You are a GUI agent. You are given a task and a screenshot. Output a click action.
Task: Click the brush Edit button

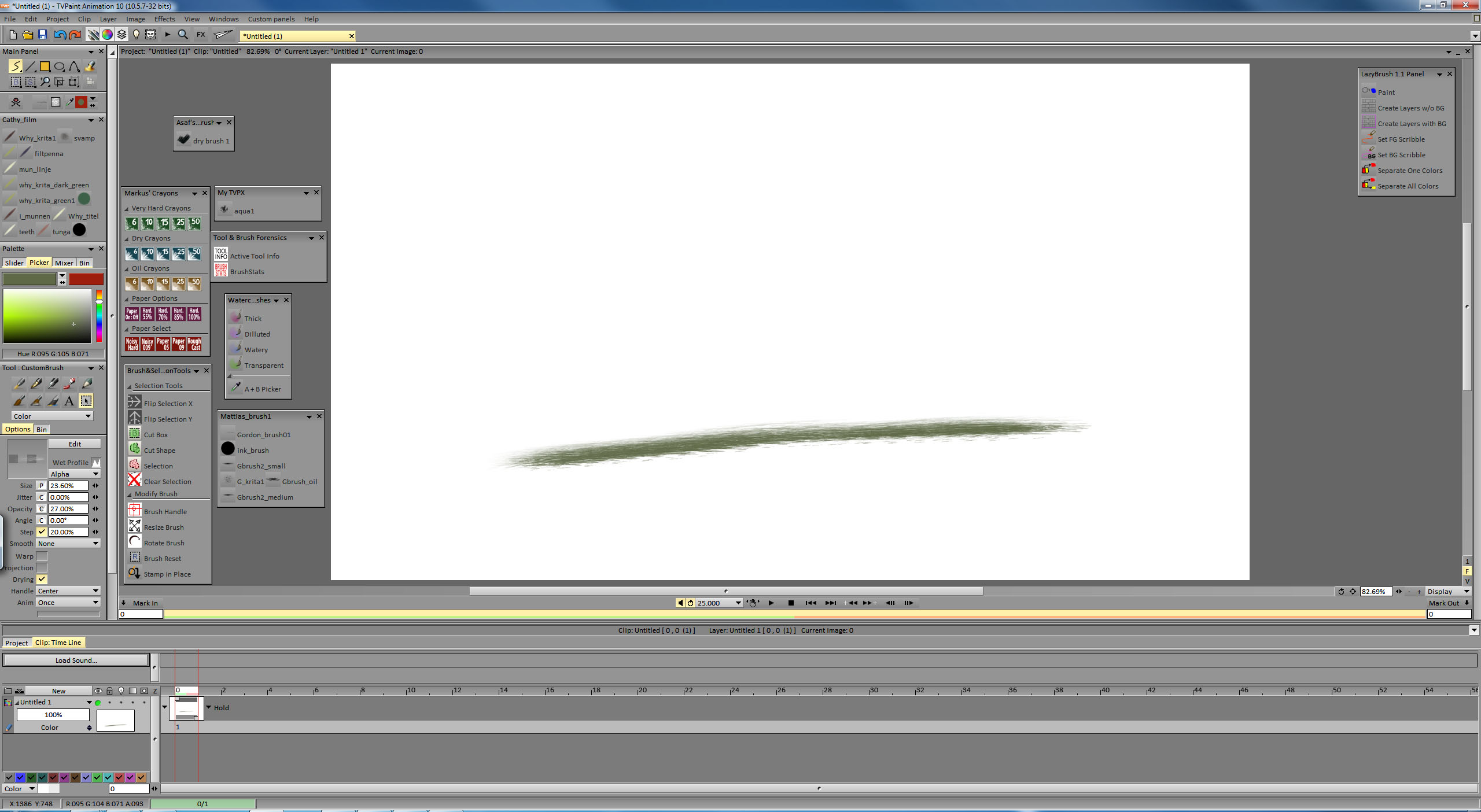coord(75,444)
